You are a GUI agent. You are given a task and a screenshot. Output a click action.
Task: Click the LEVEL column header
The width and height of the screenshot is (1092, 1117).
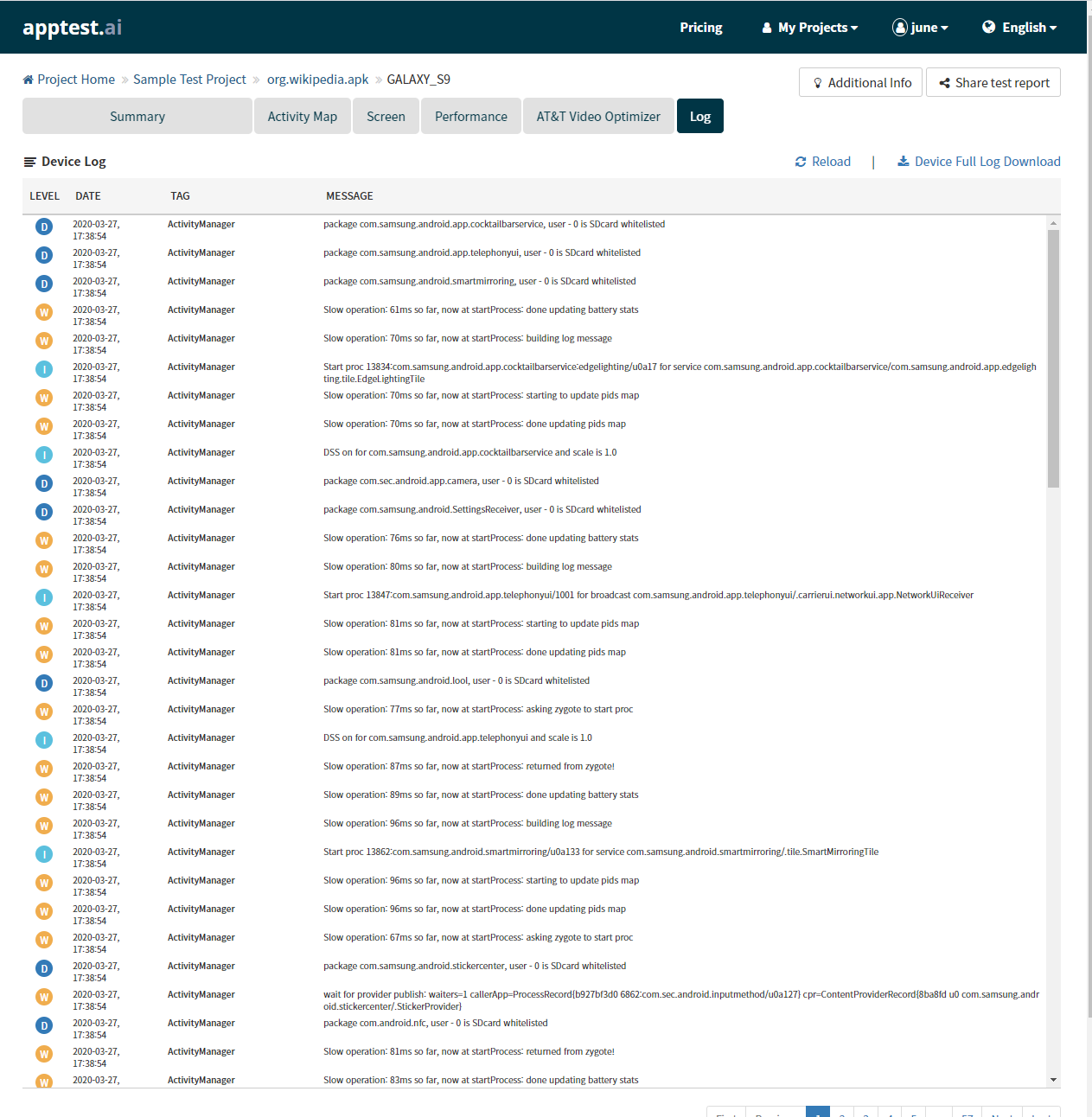point(45,196)
